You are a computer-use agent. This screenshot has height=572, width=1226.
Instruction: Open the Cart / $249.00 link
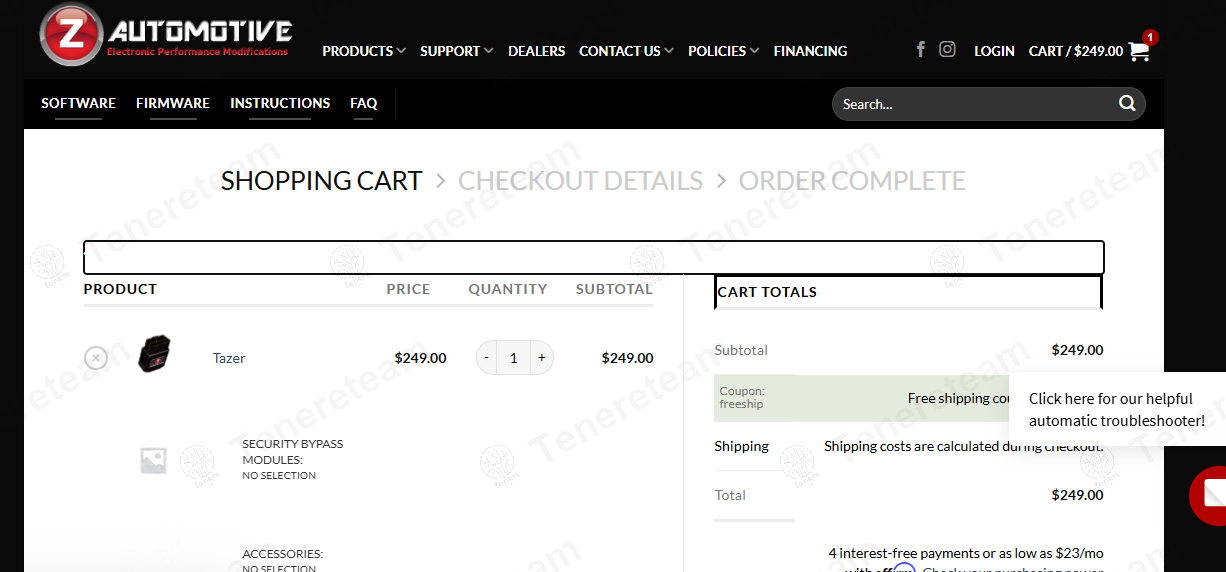[x=1076, y=51]
